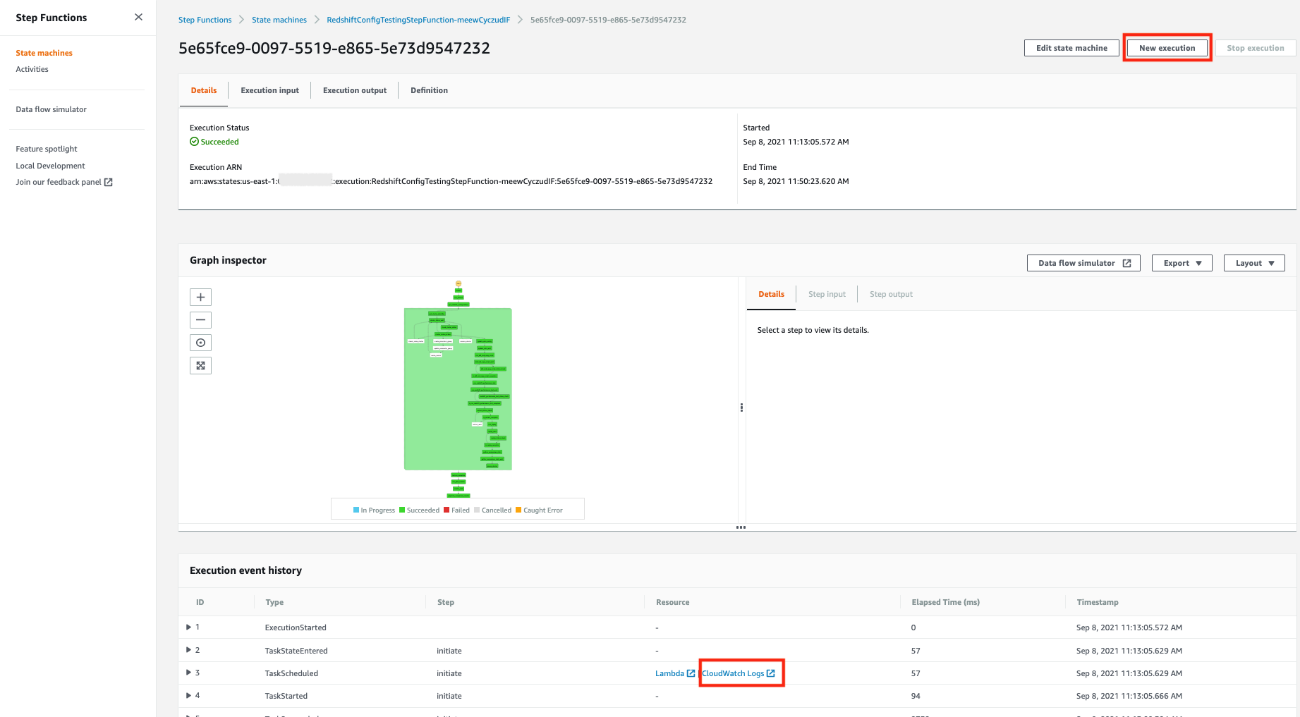This screenshot has height=717, width=1300.
Task: Select the execution Details tab
Action: 203,90
